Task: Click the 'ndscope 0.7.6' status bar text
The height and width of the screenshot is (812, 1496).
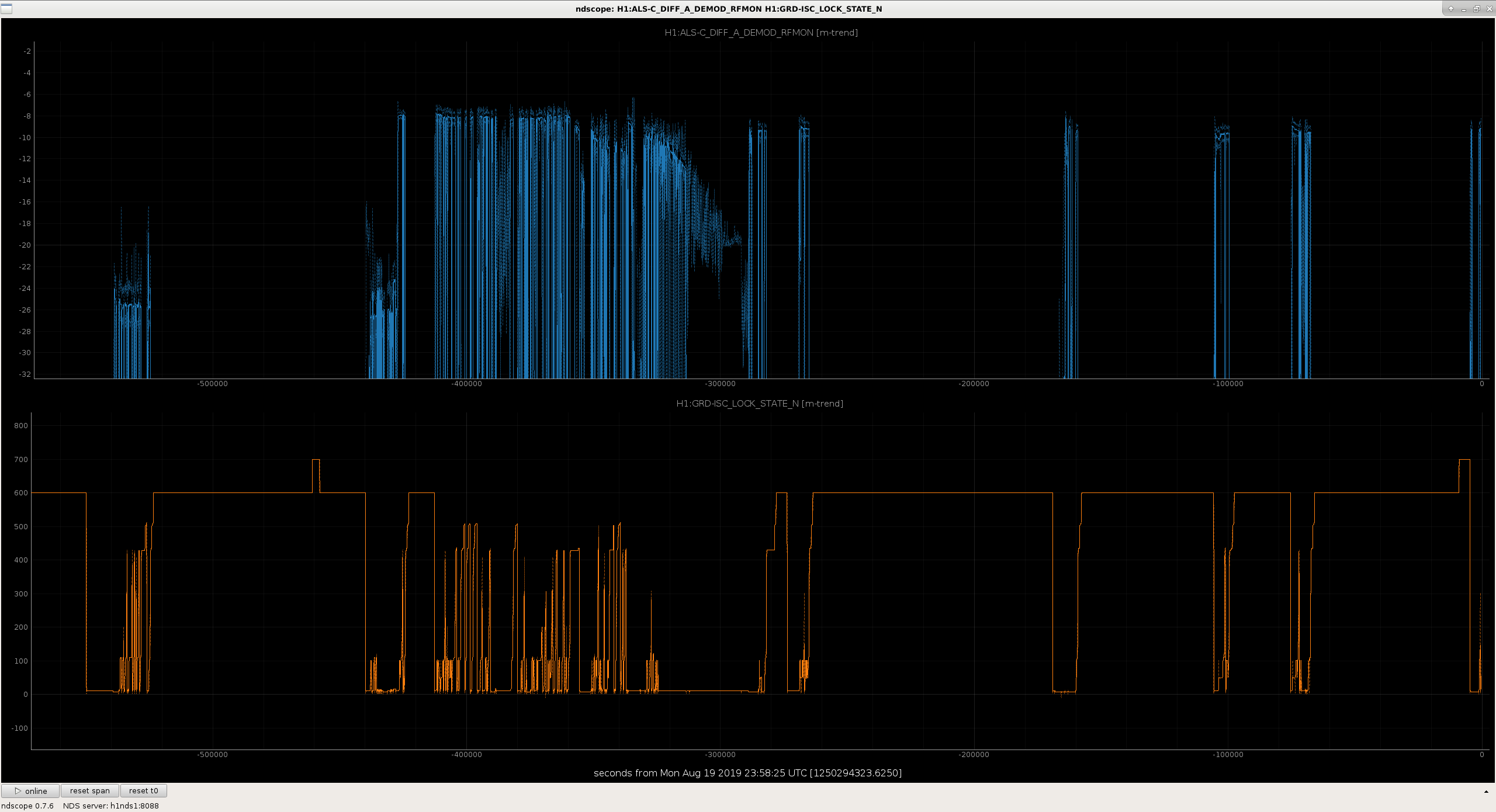Action: (x=27, y=806)
